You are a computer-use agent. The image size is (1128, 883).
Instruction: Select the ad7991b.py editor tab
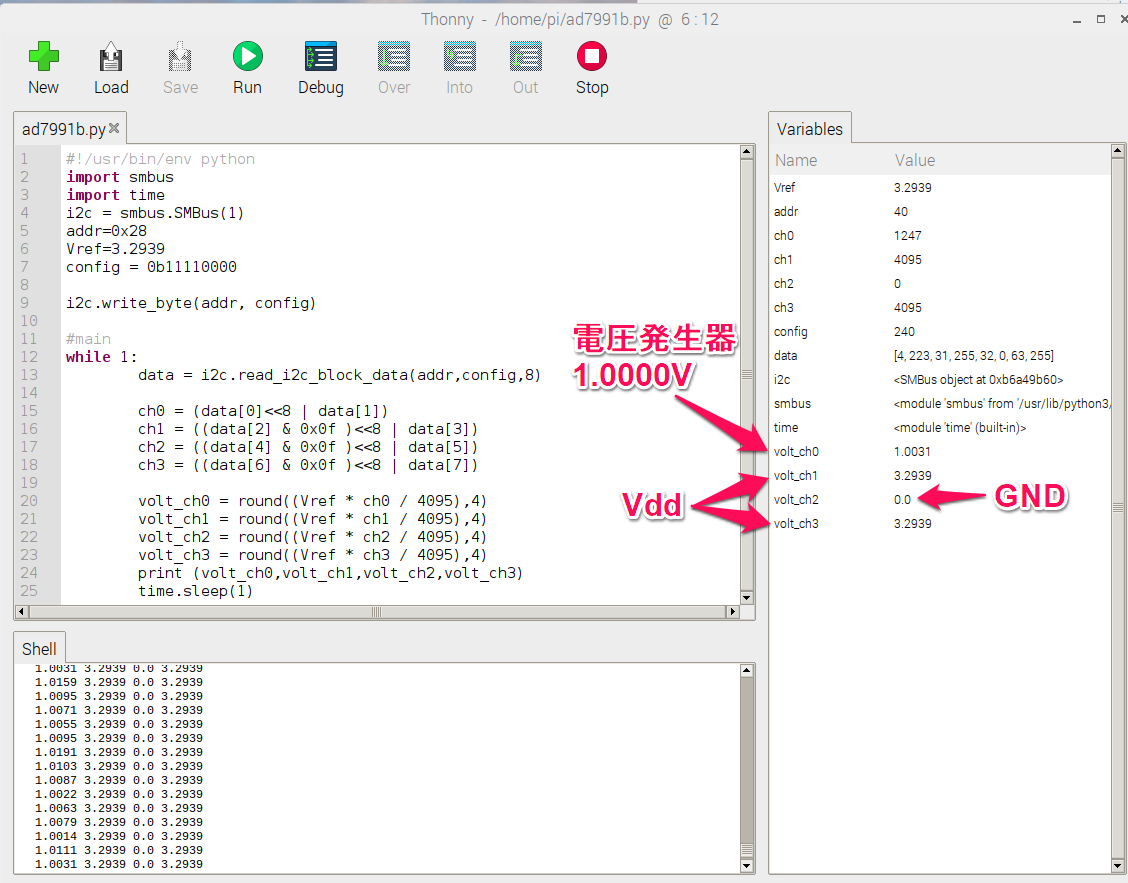point(63,129)
